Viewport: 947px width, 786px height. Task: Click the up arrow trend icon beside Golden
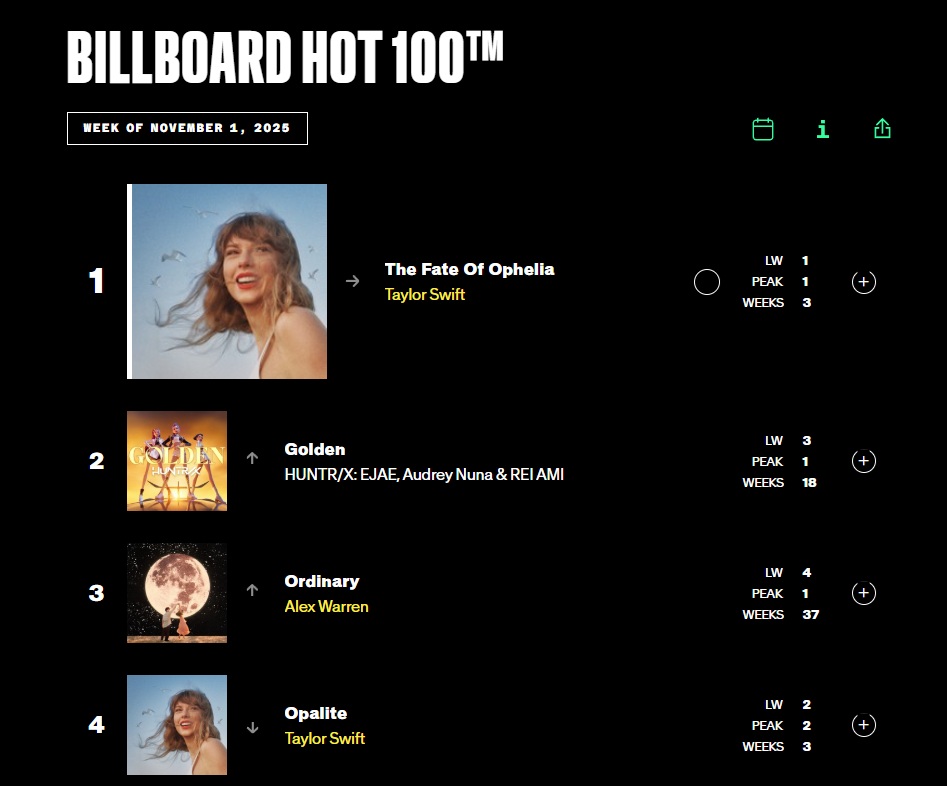pos(252,458)
